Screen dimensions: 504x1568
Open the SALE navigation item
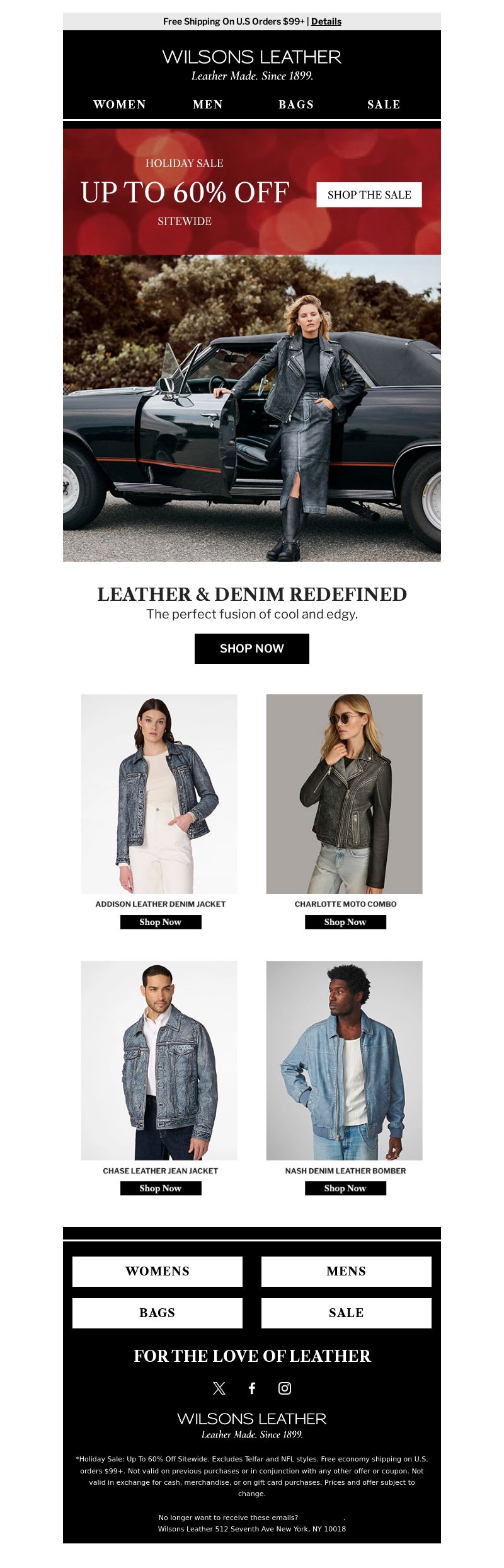384,105
